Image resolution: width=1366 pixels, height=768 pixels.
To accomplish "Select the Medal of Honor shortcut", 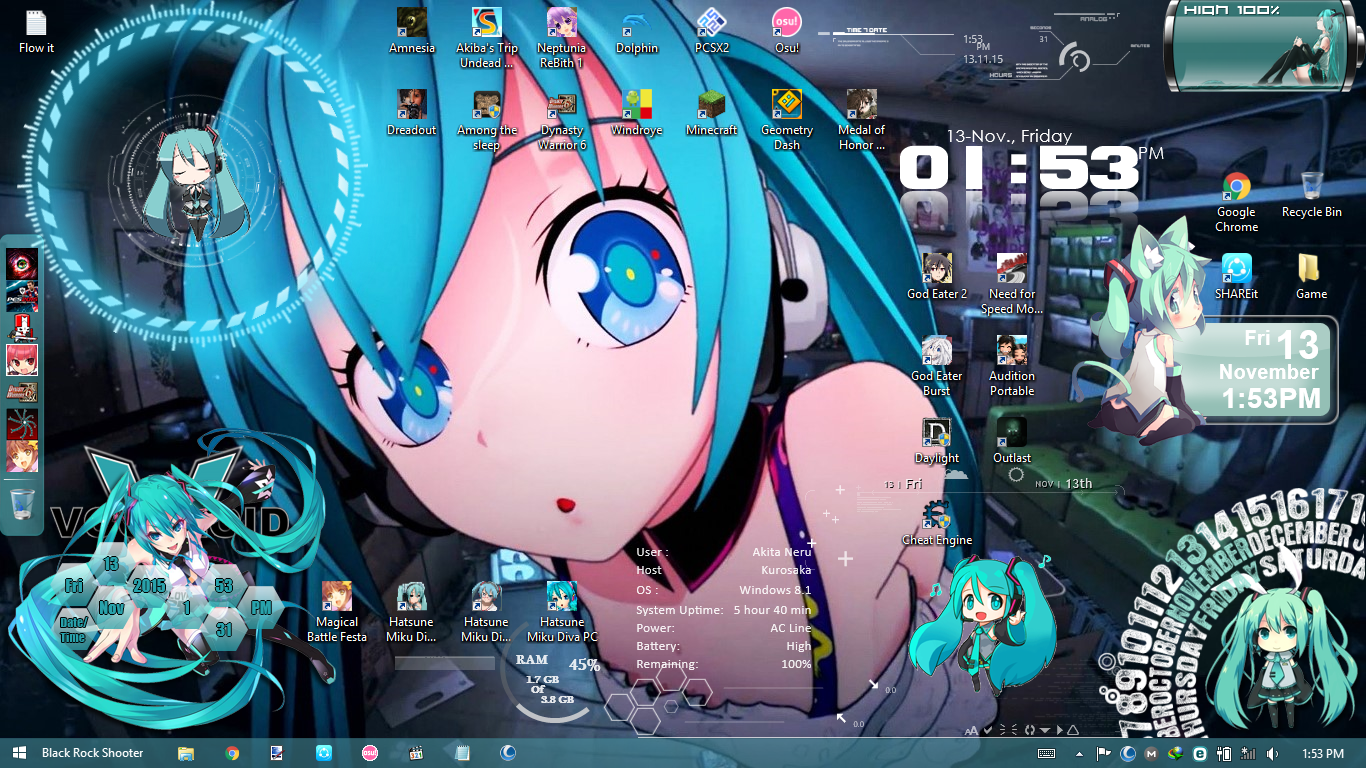I will point(862,120).
